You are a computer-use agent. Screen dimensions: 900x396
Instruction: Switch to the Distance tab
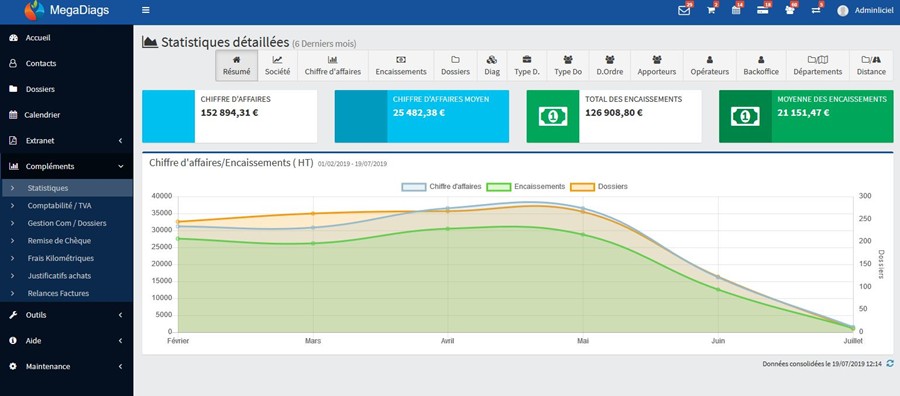pyautogui.click(x=871, y=65)
